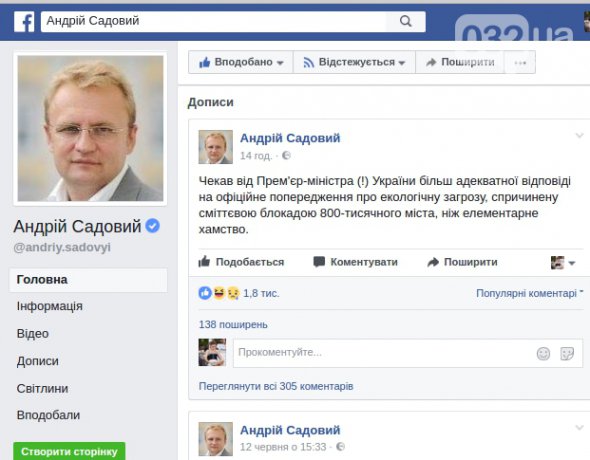Click the green Створити сторінку button

(x=69, y=451)
